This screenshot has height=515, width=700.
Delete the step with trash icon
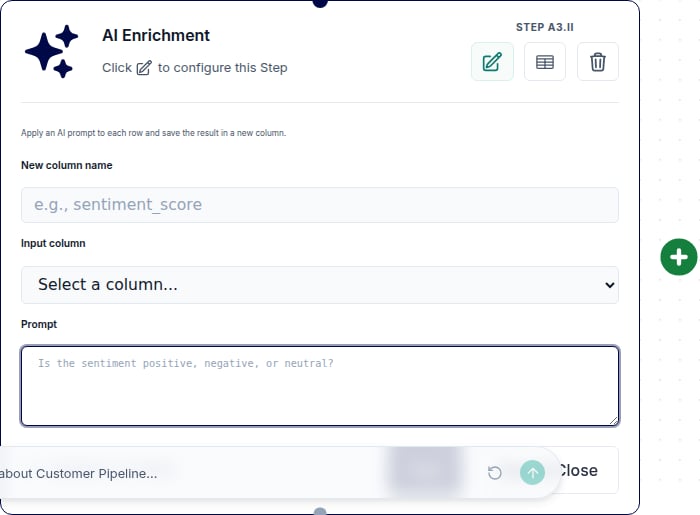598,62
